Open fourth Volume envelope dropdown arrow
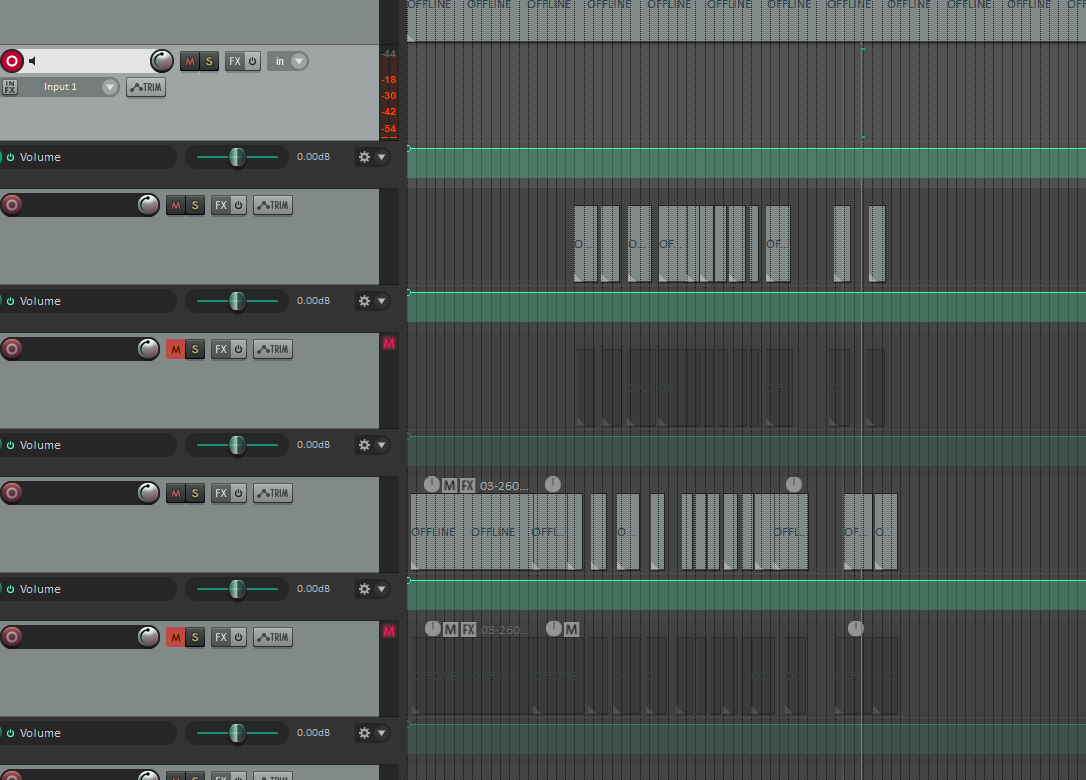 coord(382,589)
